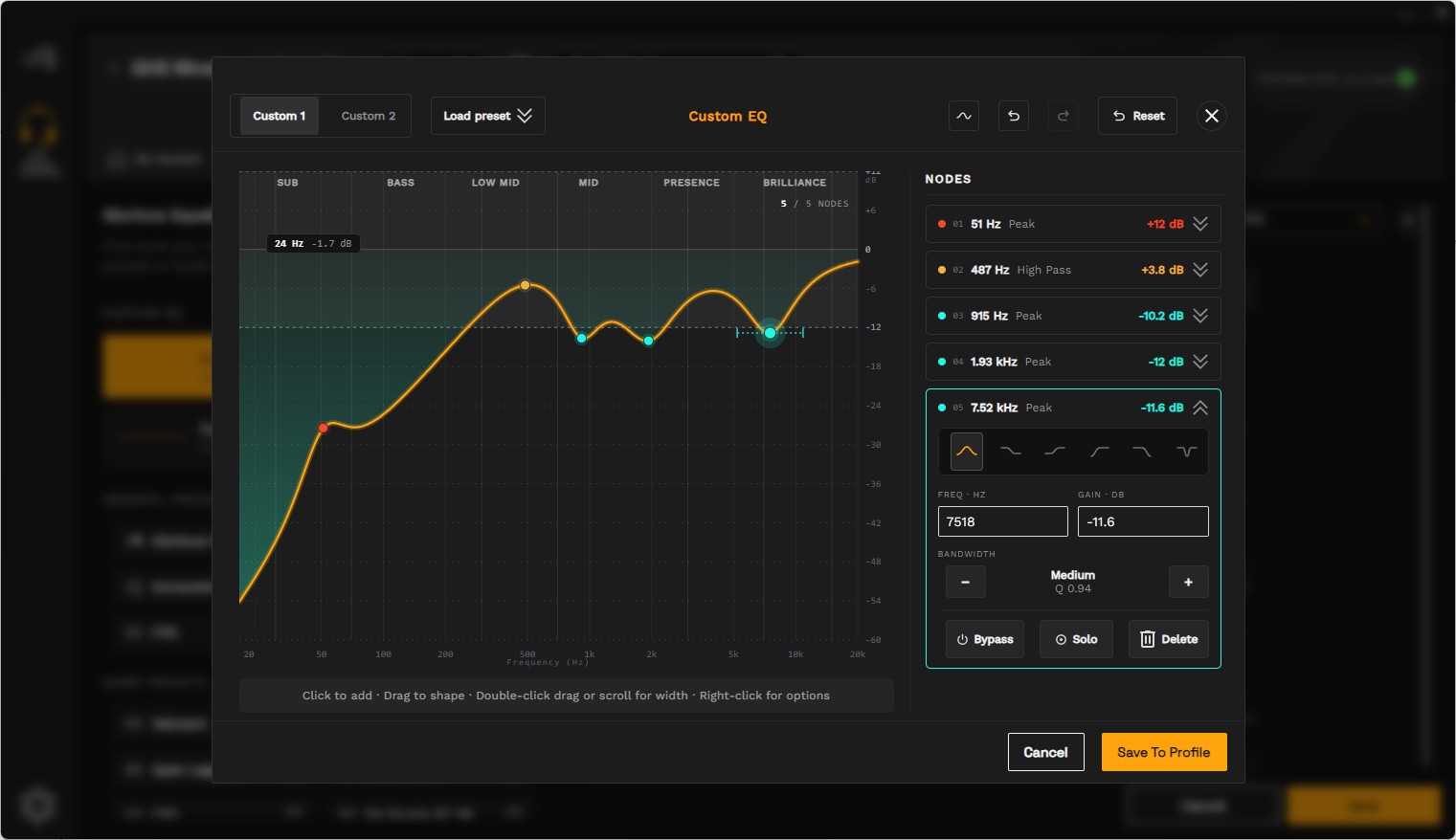Switch to the Custom 1 tab
The image size is (1456, 840).
(x=279, y=116)
